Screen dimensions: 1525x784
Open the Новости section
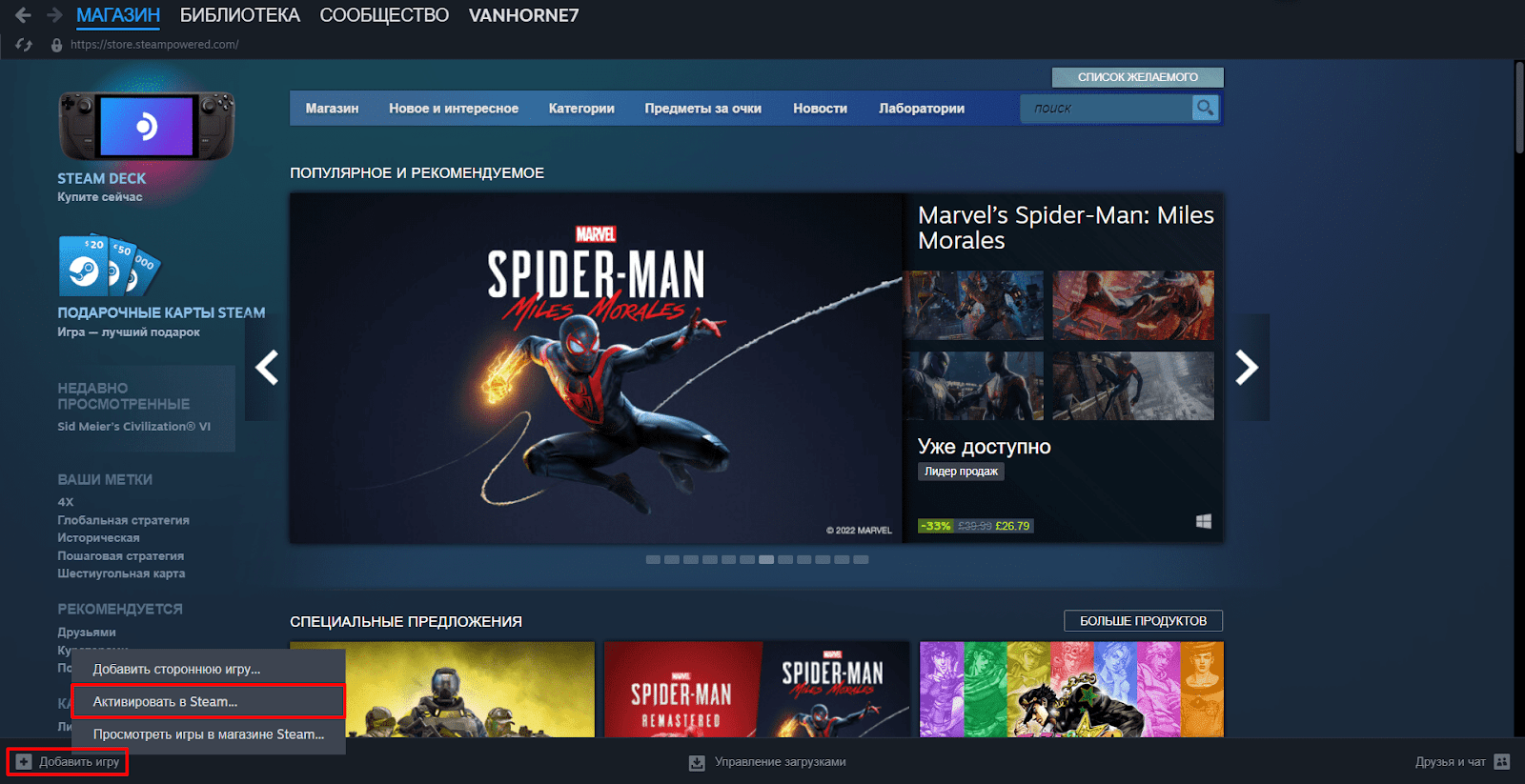coord(821,109)
